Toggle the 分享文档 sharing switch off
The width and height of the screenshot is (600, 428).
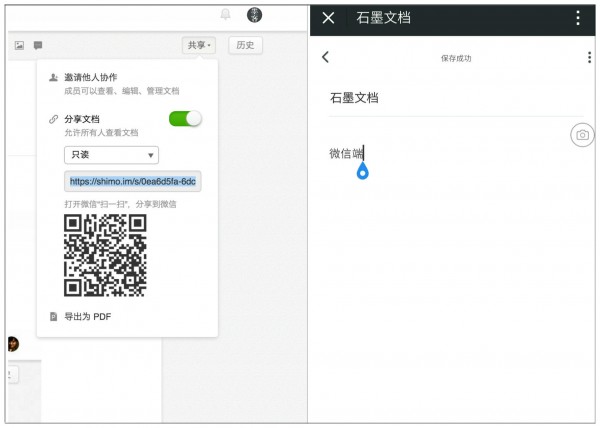click(185, 119)
